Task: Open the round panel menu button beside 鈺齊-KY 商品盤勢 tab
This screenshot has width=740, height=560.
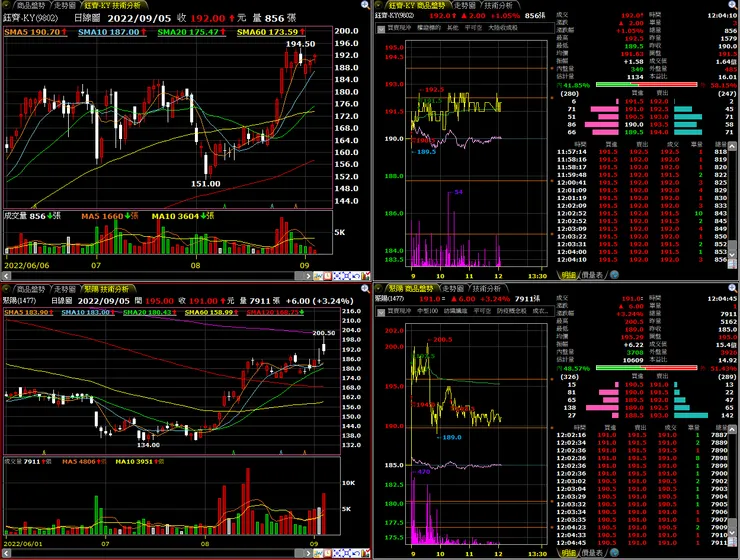Action: point(378,5)
